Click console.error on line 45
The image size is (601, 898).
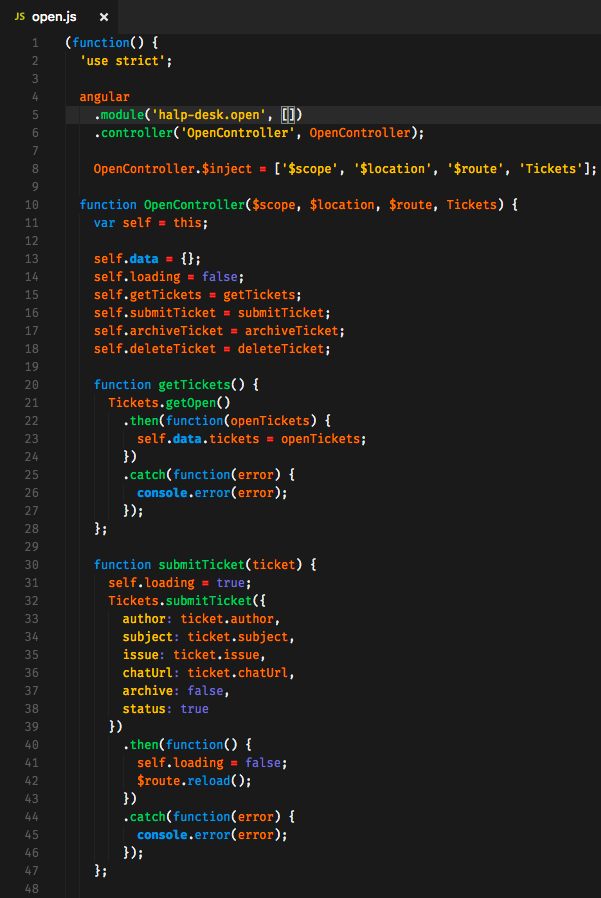click(183, 835)
